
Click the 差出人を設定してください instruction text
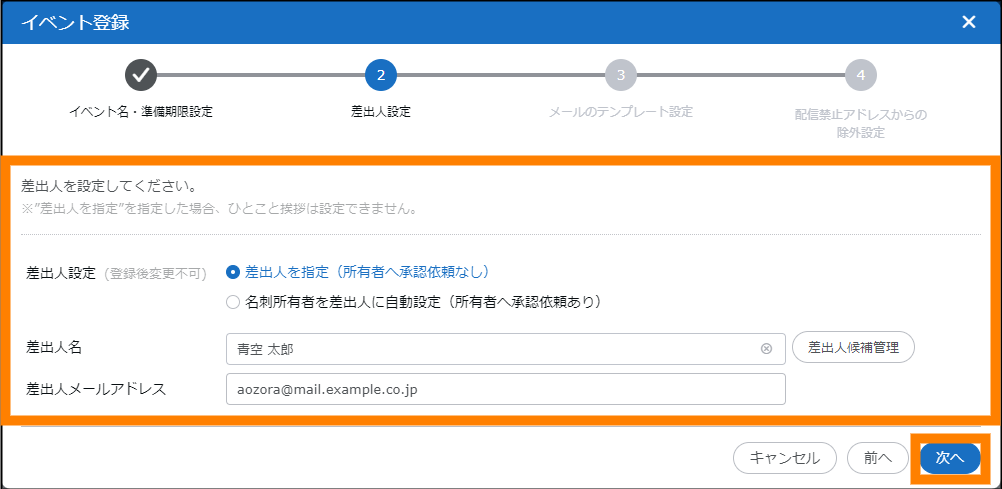(108, 186)
